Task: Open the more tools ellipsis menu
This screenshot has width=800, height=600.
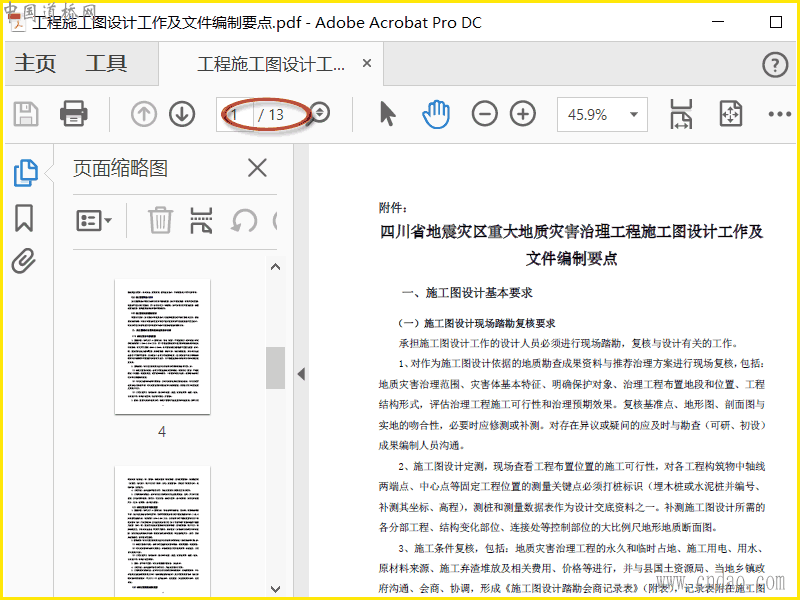Action: pos(780,114)
